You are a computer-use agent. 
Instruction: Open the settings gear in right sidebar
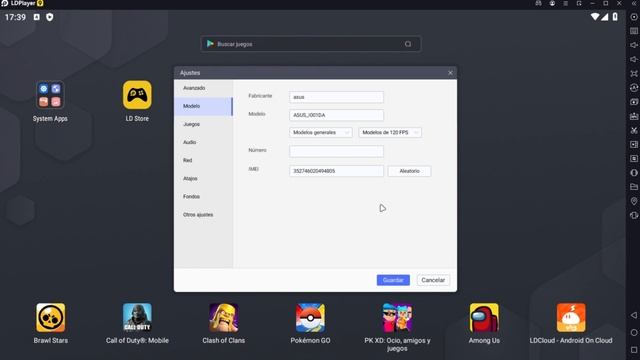(634, 17)
